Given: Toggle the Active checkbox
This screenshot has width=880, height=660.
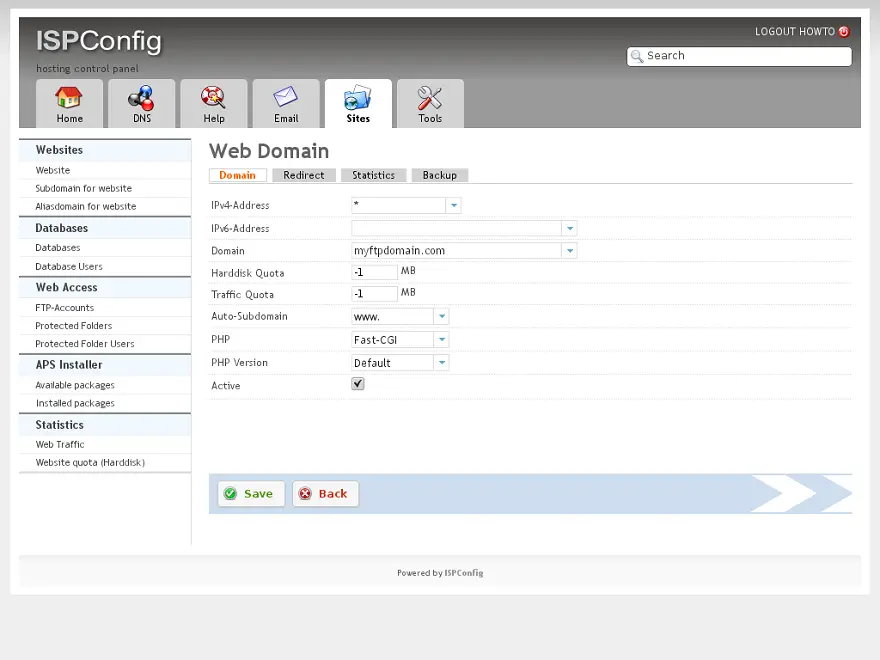Looking at the screenshot, I should click(358, 384).
